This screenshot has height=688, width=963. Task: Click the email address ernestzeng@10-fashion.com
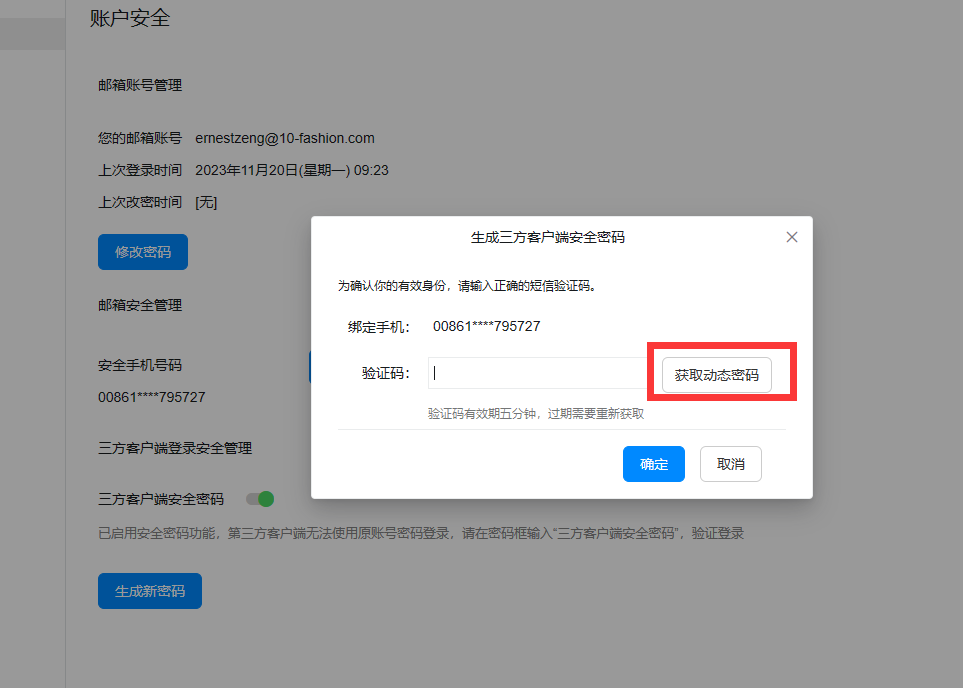click(284, 138)
